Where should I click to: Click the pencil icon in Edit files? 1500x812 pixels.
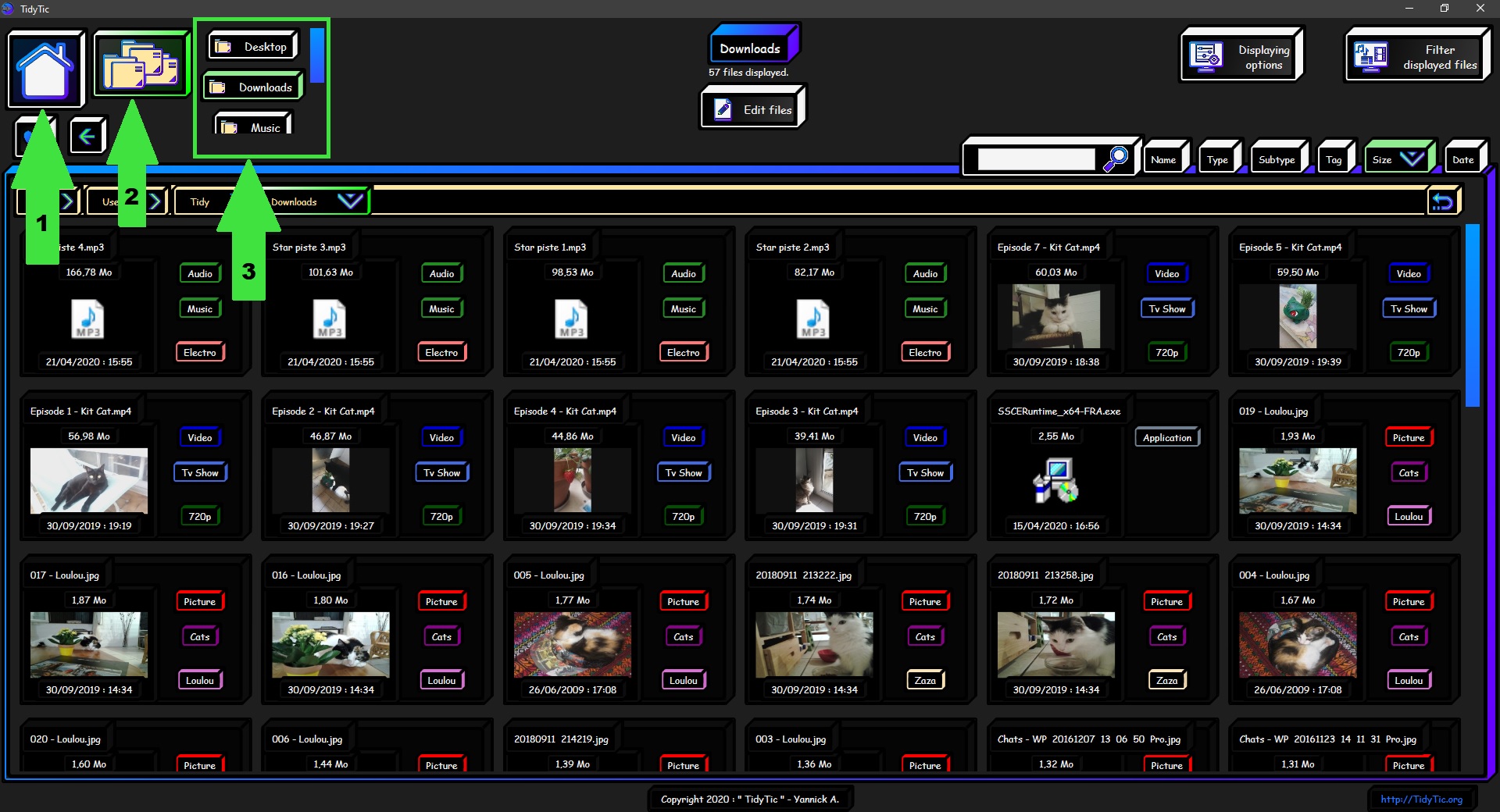tap(723, 109)
